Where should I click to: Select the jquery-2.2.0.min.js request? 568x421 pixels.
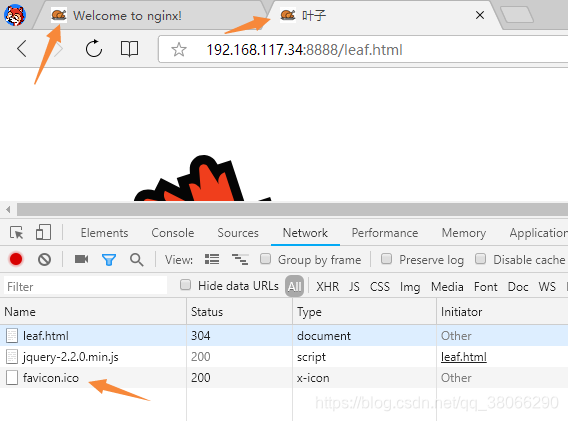(x=284, y=357)
